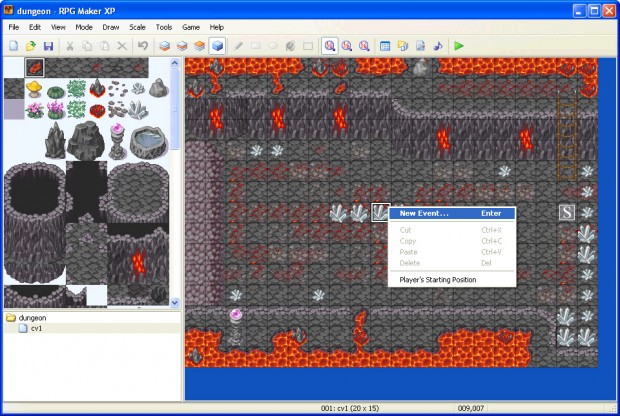Screen dimensions: 620x416
Task: Pick the water basin tile
Action: 149,141
